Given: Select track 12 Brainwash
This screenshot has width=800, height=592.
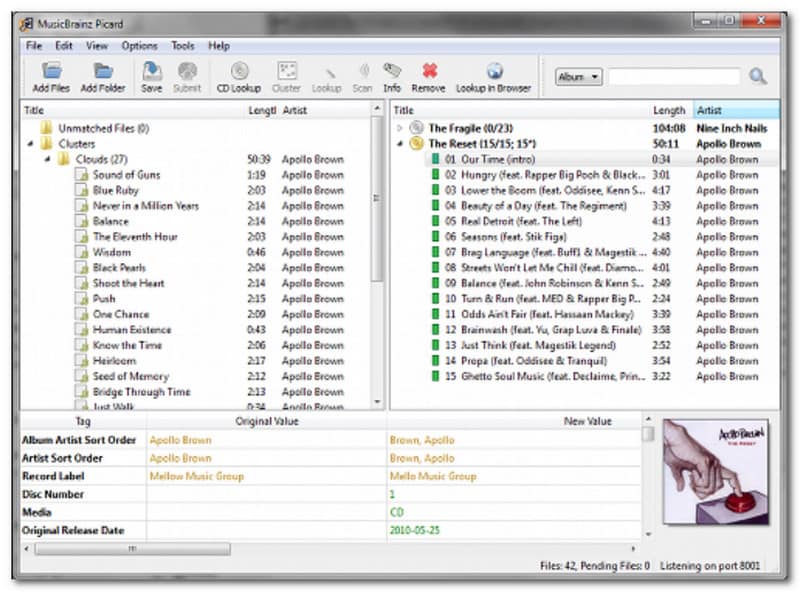Looking at the screenshot, I should tap(543, 330).
